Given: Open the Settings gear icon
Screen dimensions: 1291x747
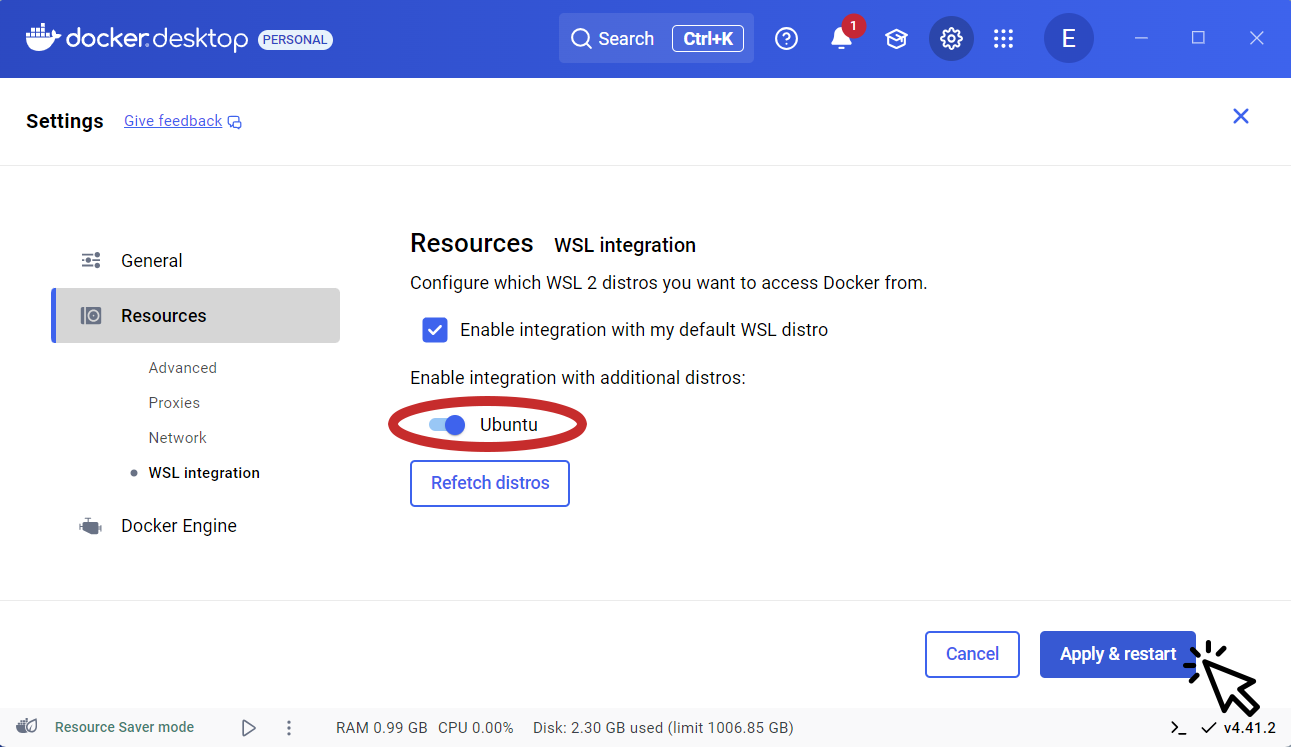Looking at the screenshot, I should (x=951, y=38).
